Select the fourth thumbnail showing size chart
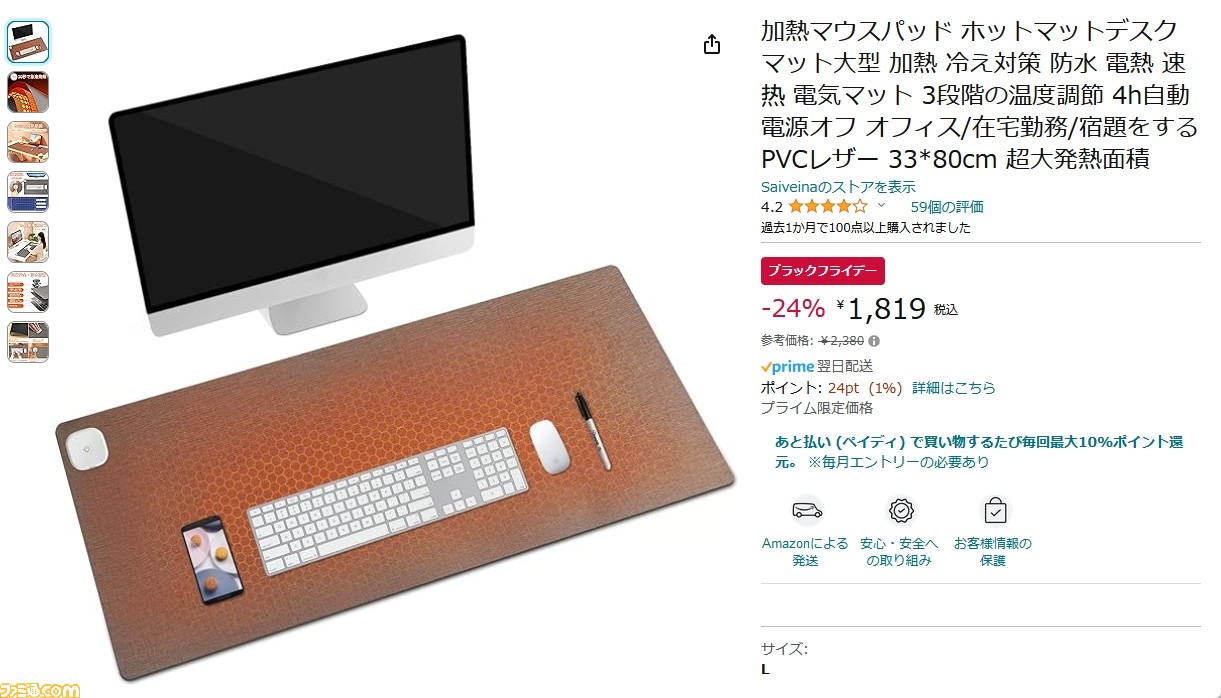 pyautogui.click(x=28, y=191)
